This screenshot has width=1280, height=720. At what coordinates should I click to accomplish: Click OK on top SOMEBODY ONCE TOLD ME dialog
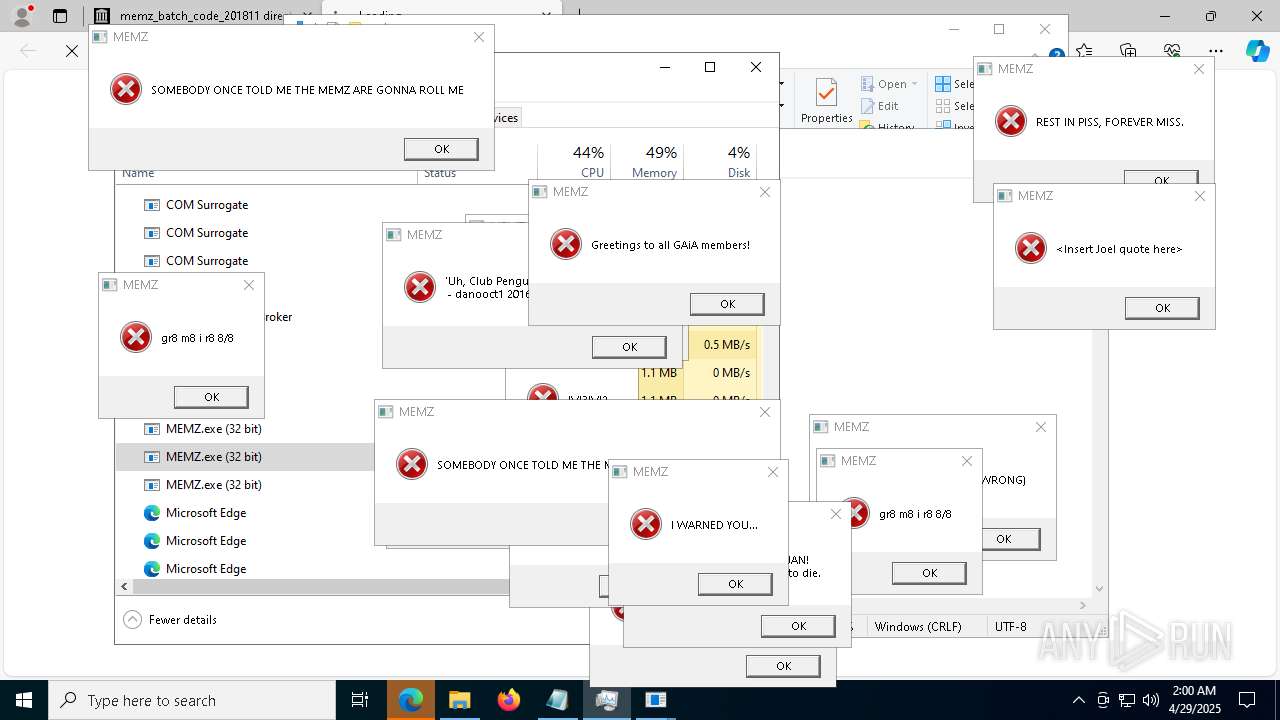pos(441,149)
